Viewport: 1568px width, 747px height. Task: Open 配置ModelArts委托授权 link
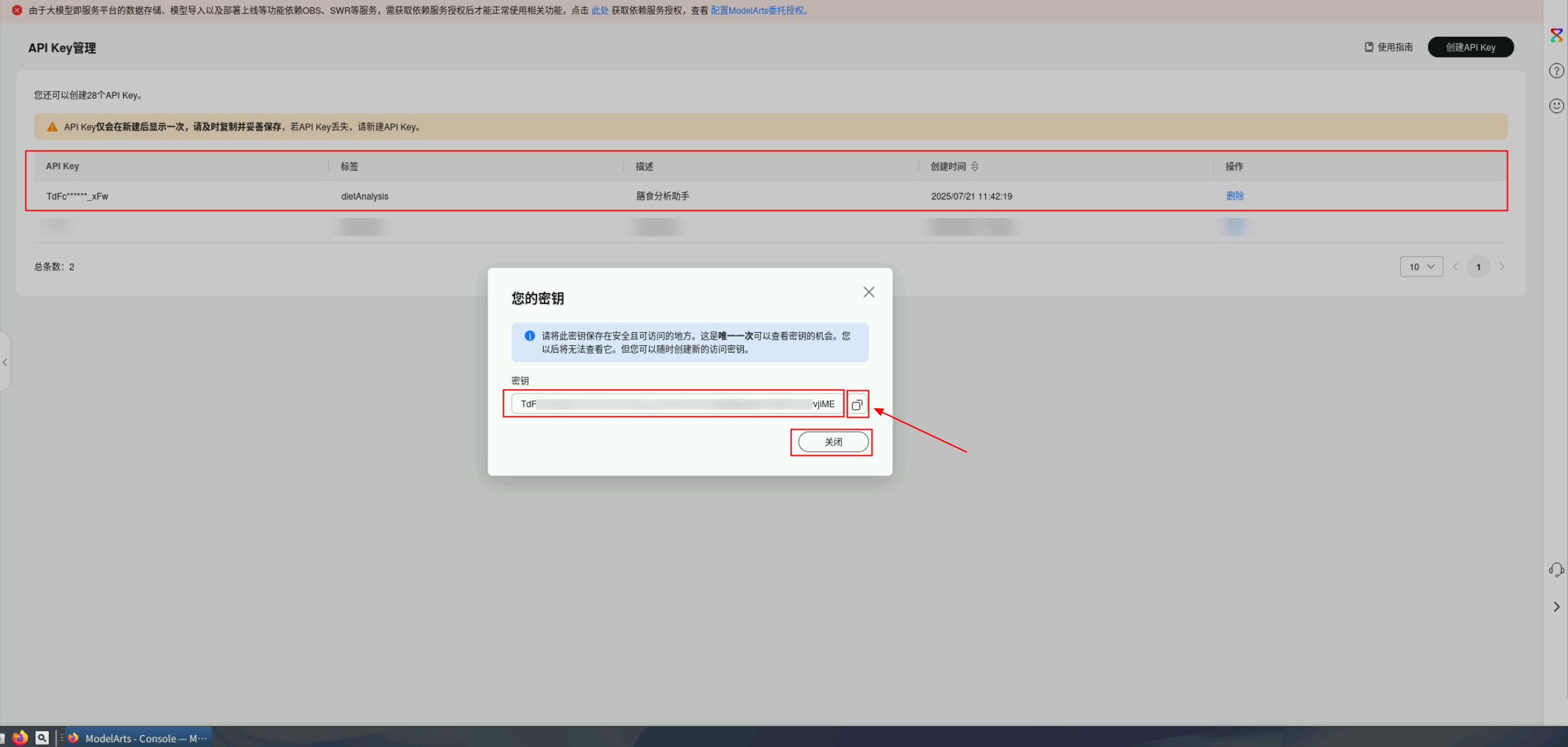tap(758, 10)
